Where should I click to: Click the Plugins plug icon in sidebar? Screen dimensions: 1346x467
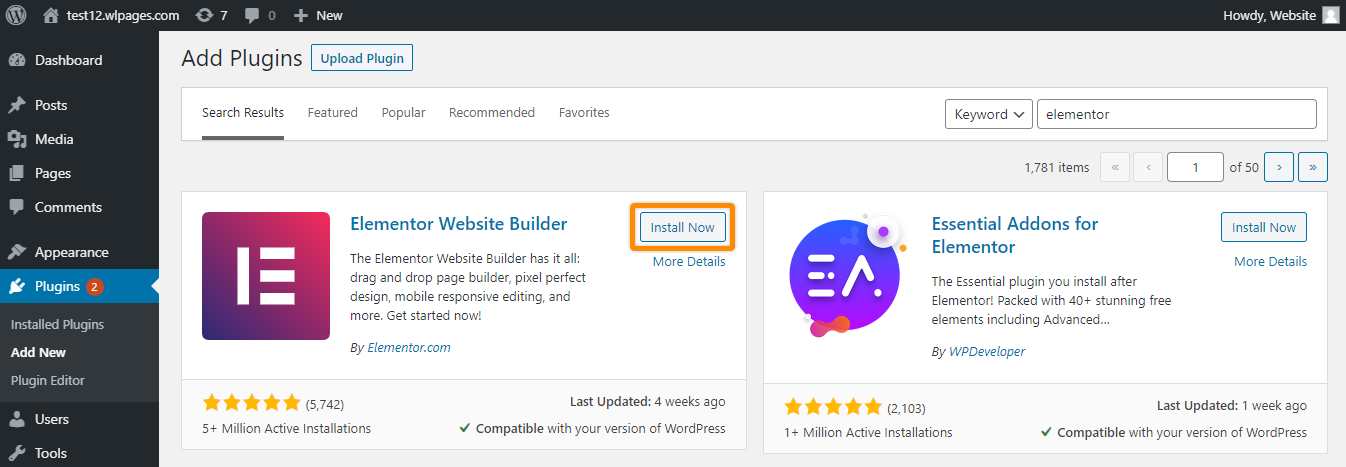16,286
